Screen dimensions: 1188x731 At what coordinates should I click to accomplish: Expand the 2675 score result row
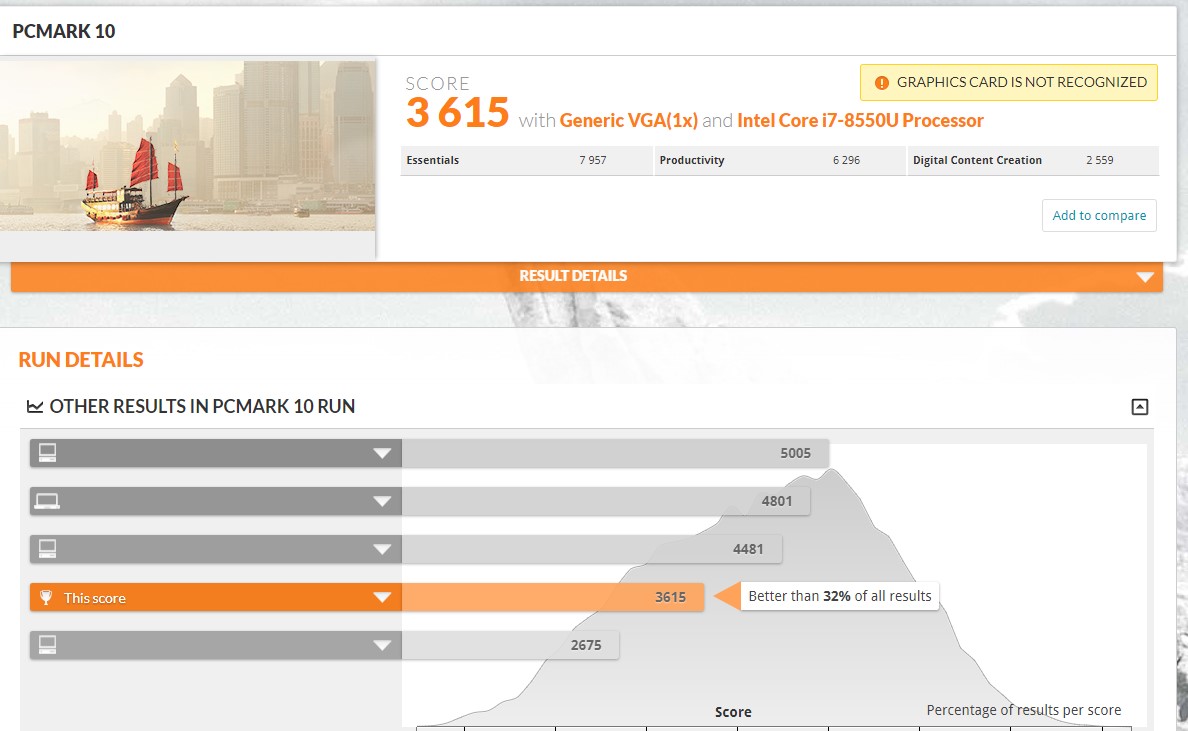click(382, 645)
